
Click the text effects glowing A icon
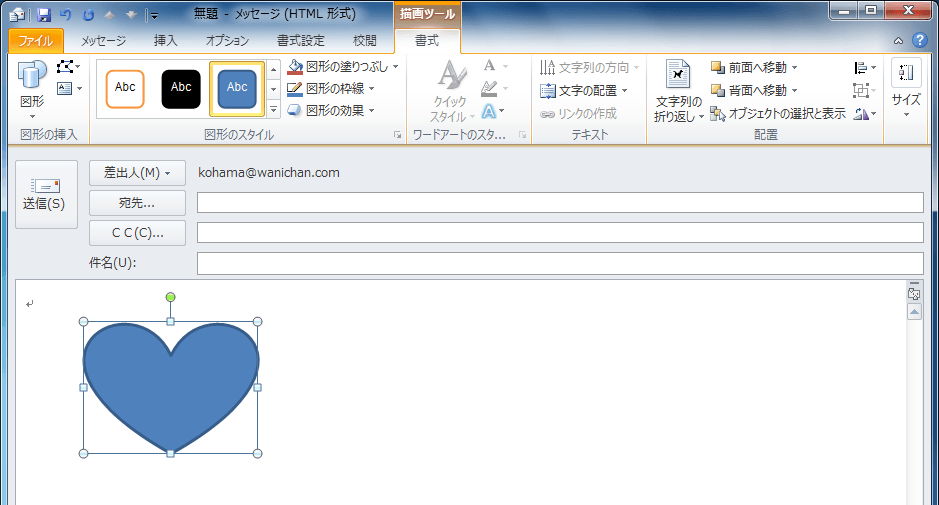pos(489,111)
